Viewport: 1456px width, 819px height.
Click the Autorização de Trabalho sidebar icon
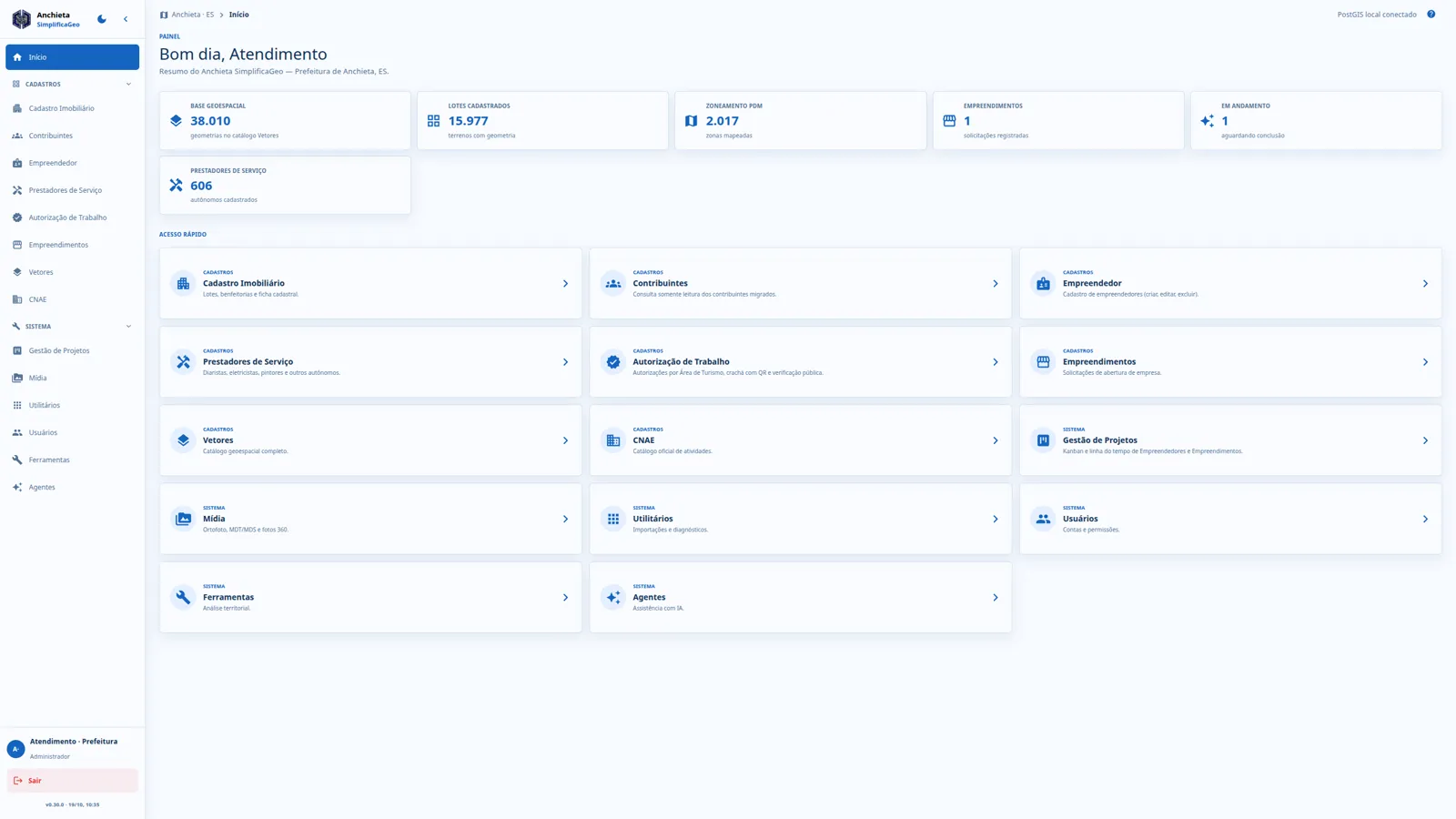17,217
